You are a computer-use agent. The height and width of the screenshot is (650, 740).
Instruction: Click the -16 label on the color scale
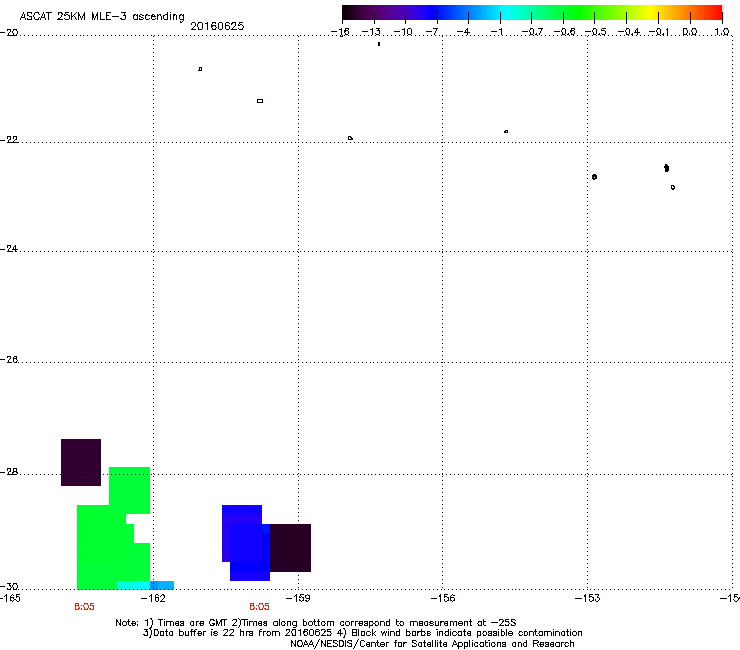pos(340,32)
